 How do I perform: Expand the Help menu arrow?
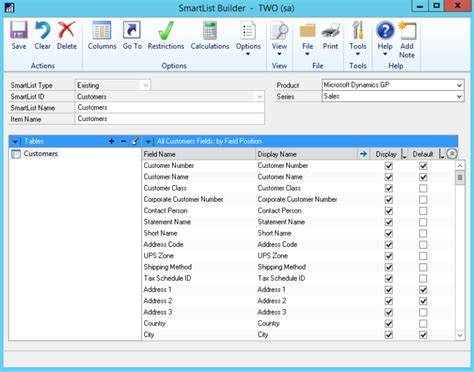(x=385, y=54)
